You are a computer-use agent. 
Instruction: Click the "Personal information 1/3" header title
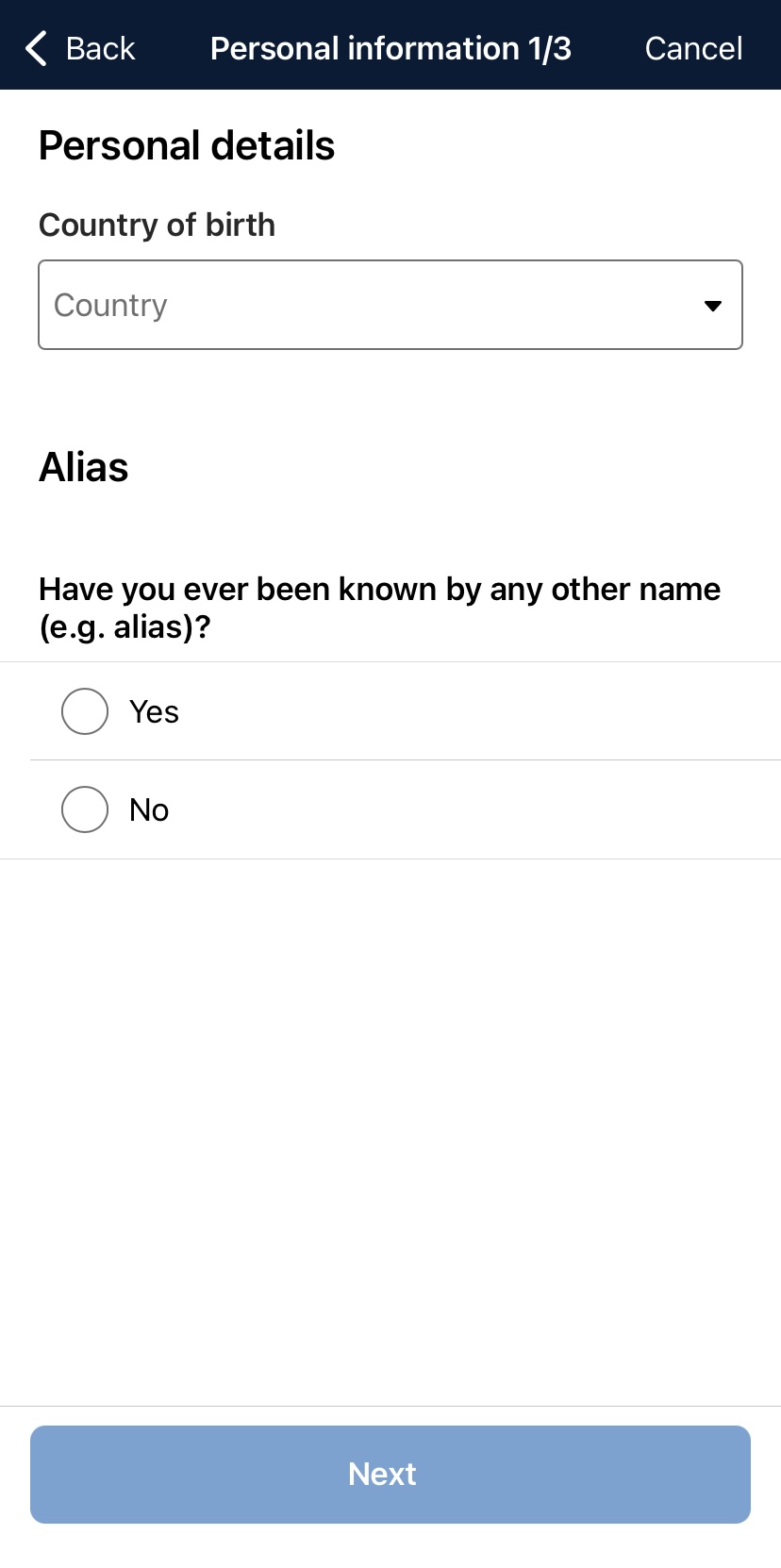390,48
